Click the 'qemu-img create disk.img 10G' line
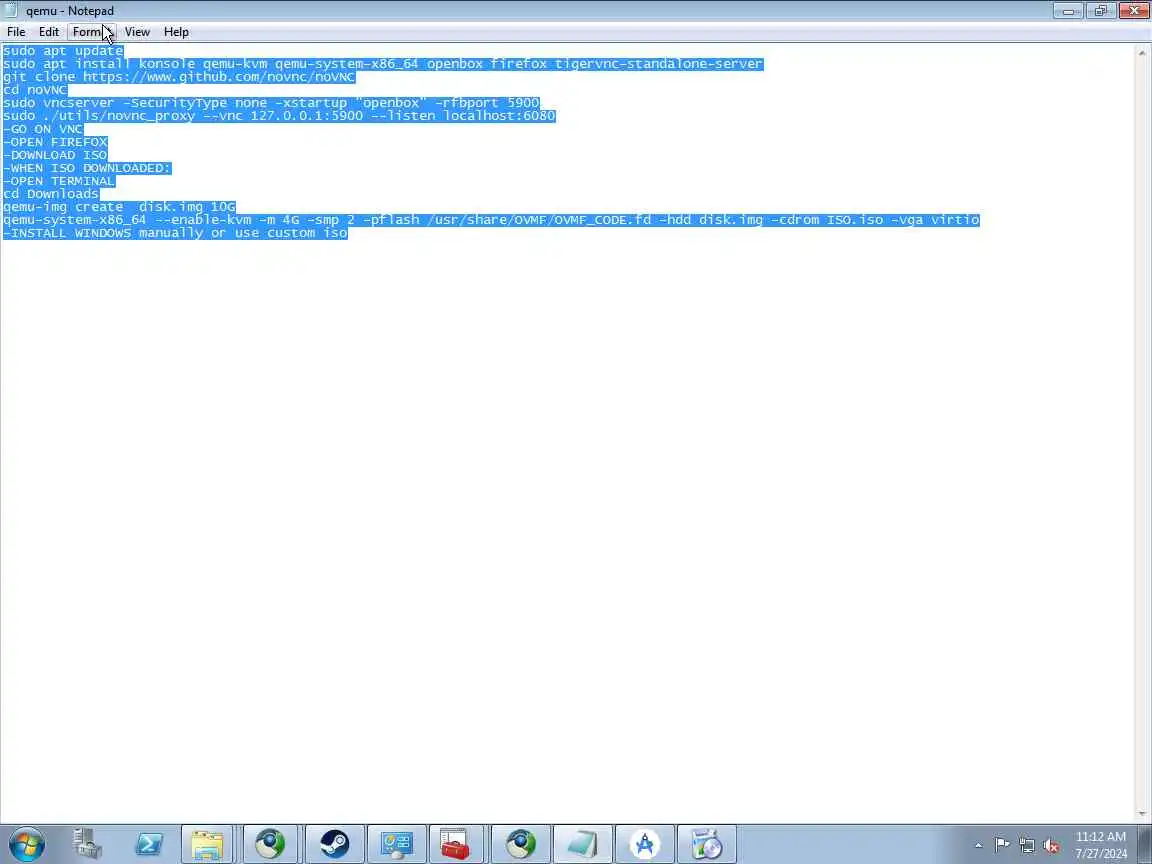The image size is (1152, 864). pos(119,207)
